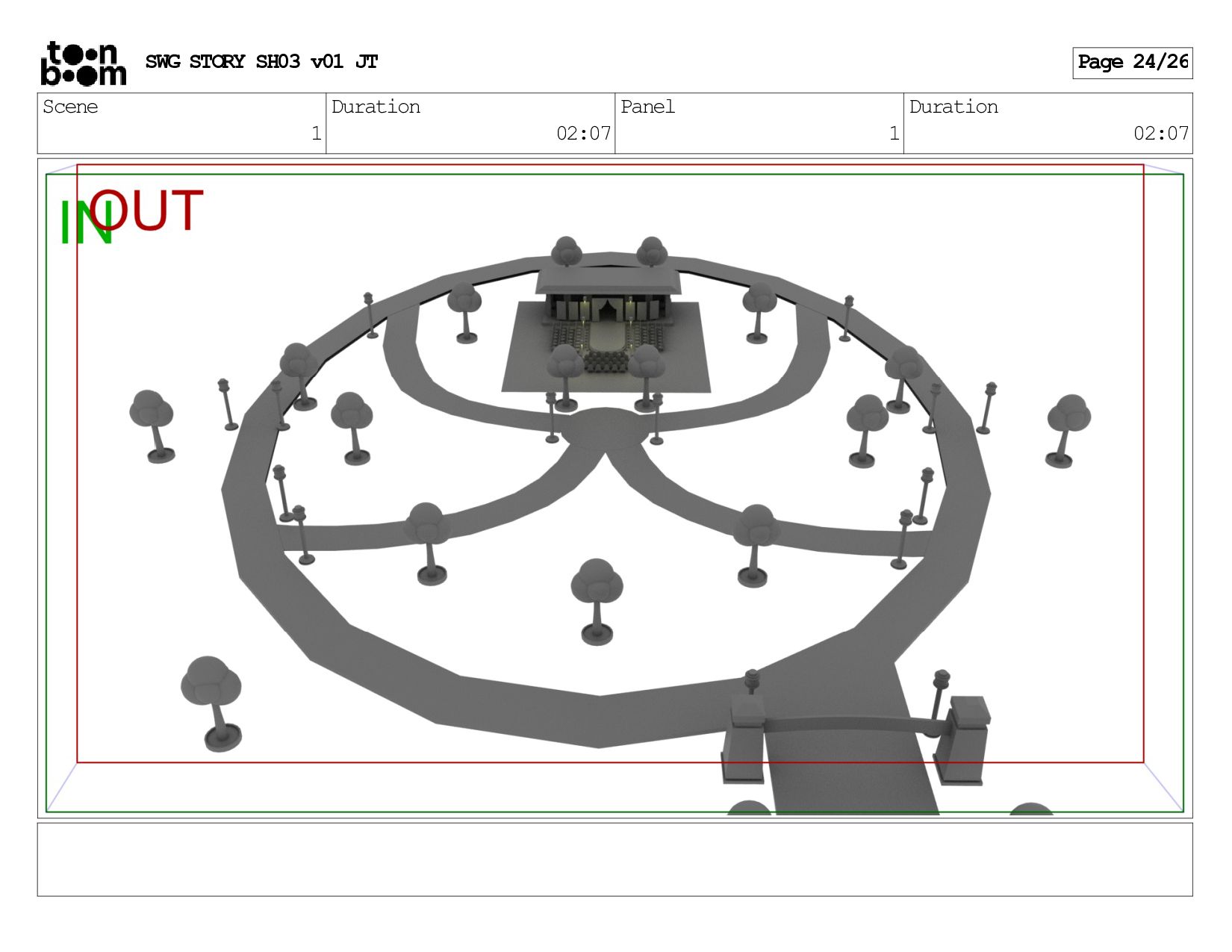The width and height of the screenshot is (1232, 952).
Task: Click the Scene Duration value 02:07
Action: tap(584, 134)
